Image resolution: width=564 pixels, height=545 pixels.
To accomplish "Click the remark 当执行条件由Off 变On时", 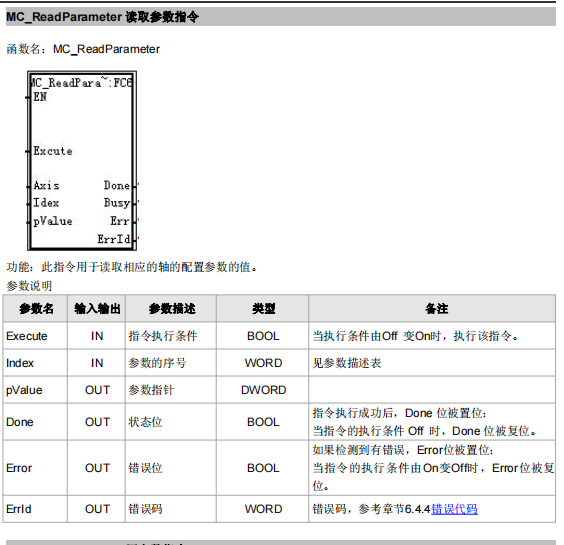I will tap(432, 336).
